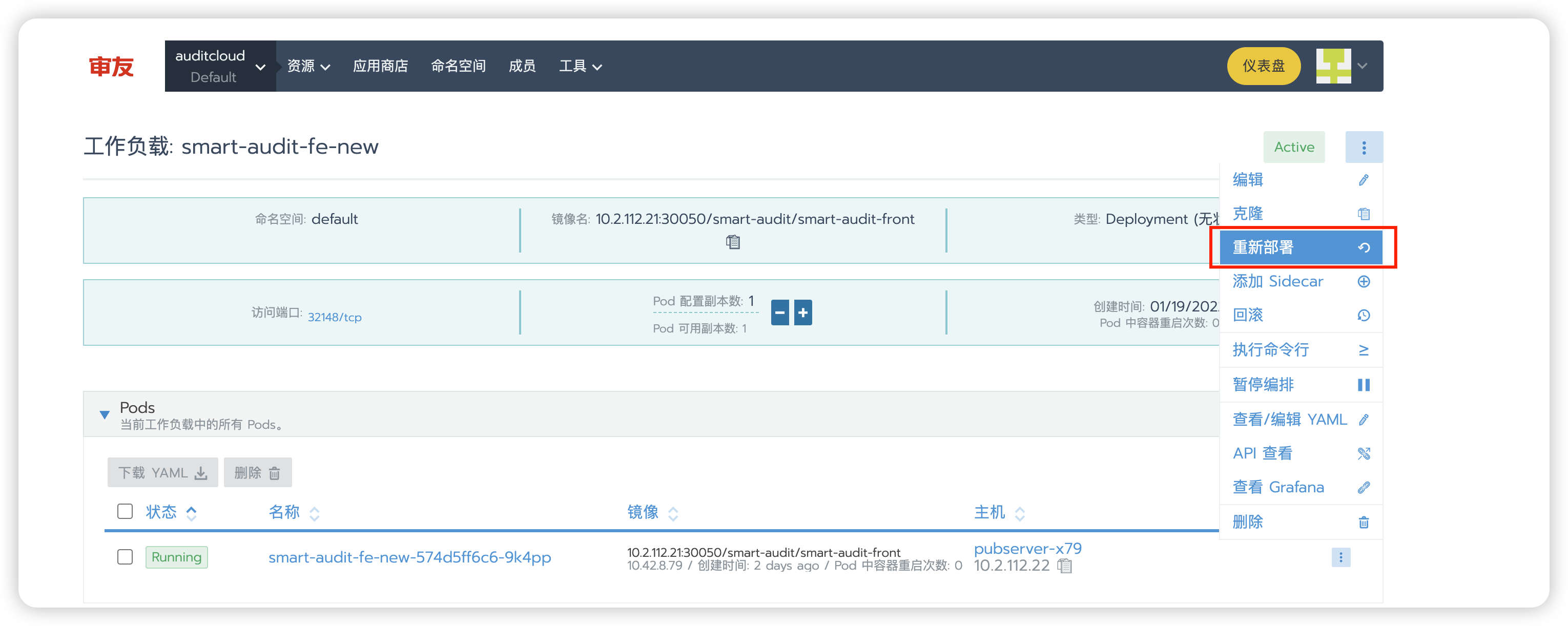Click the copy image name clipboard icon
This screenshot has width=1568, height=626.
(733, 242)
